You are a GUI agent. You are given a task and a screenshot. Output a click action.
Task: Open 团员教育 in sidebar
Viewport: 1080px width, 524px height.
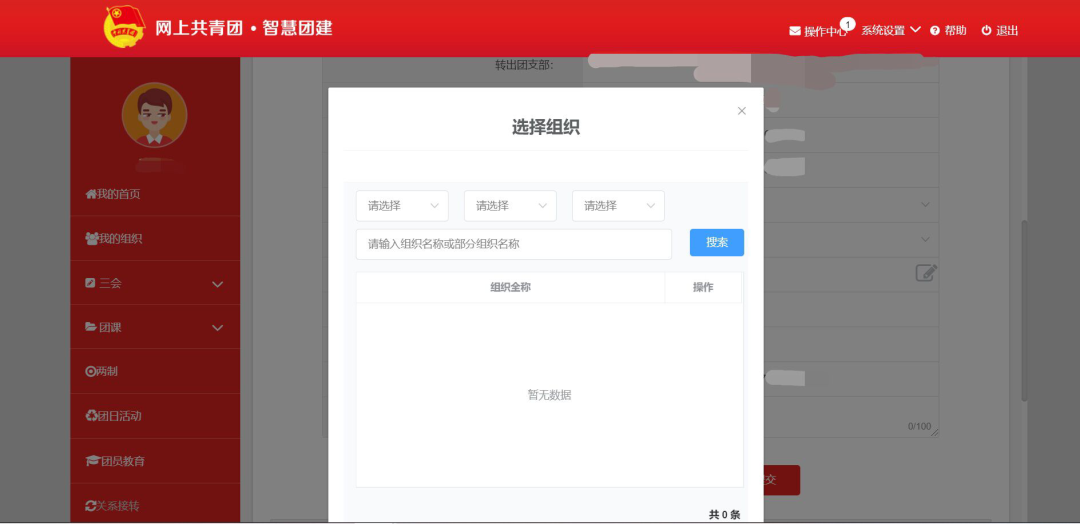click(x=115, y=461)
